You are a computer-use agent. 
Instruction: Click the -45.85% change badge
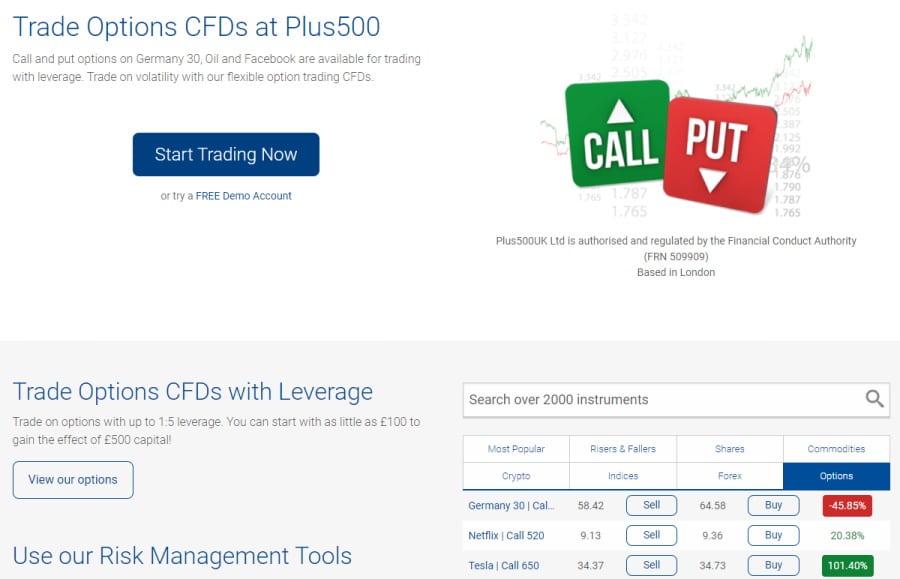click(x=847, y=506)
